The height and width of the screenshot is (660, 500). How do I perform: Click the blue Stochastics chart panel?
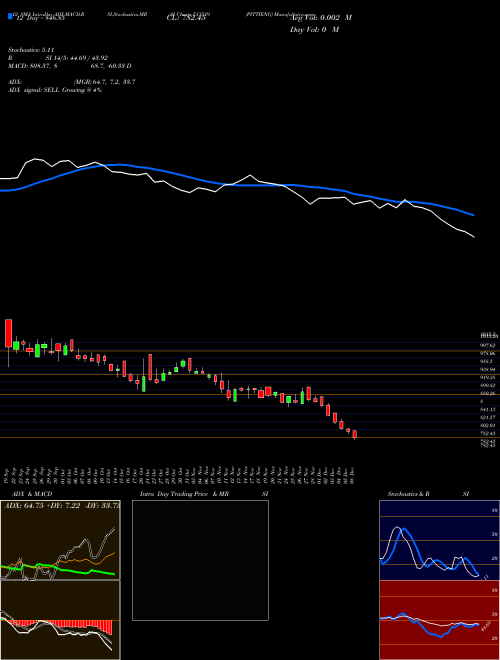pos(439,540)
